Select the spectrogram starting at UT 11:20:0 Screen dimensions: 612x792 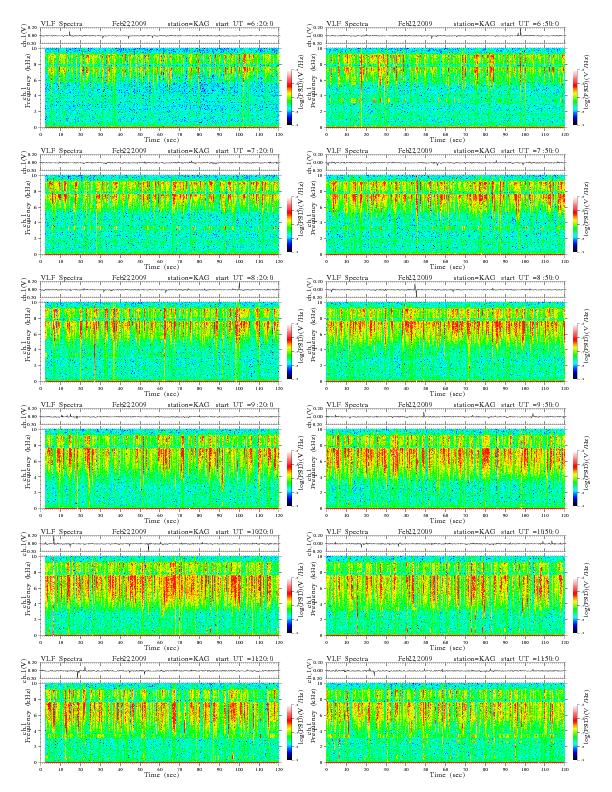coord(160,723)
